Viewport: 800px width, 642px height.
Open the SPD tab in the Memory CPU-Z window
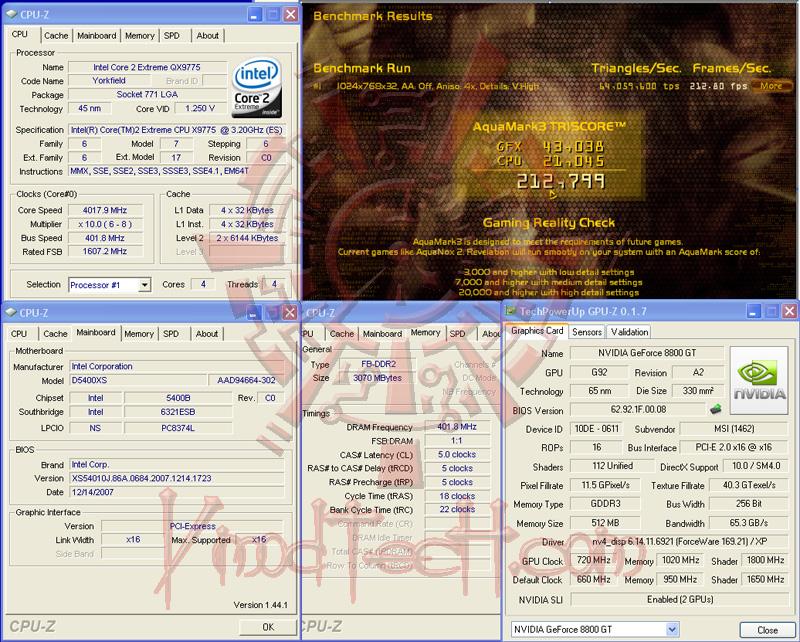(x=458, y=334)
